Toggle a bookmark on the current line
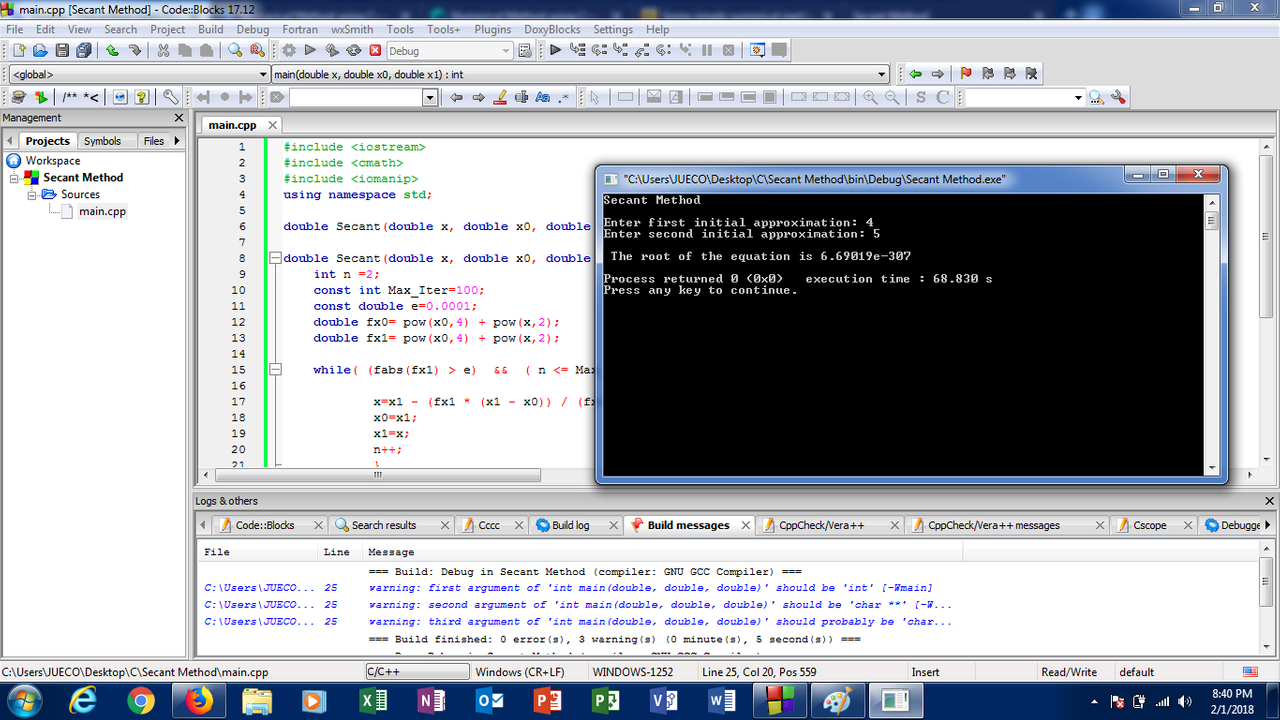This screenshot has width=1280, height=720. 227,97
